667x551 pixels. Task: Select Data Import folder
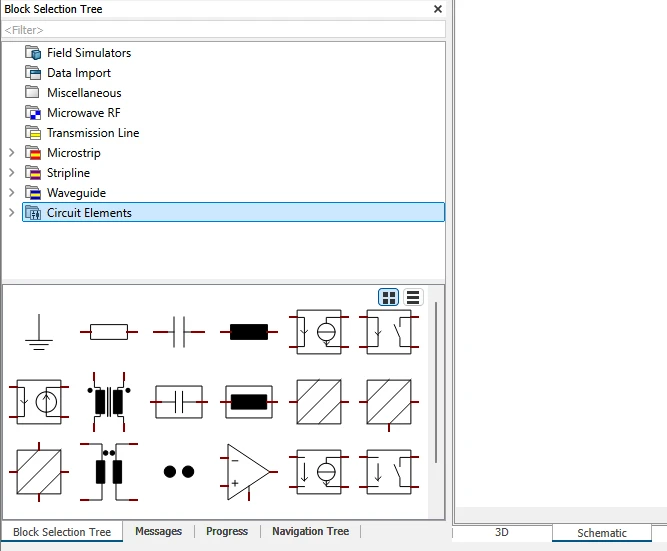68,73
